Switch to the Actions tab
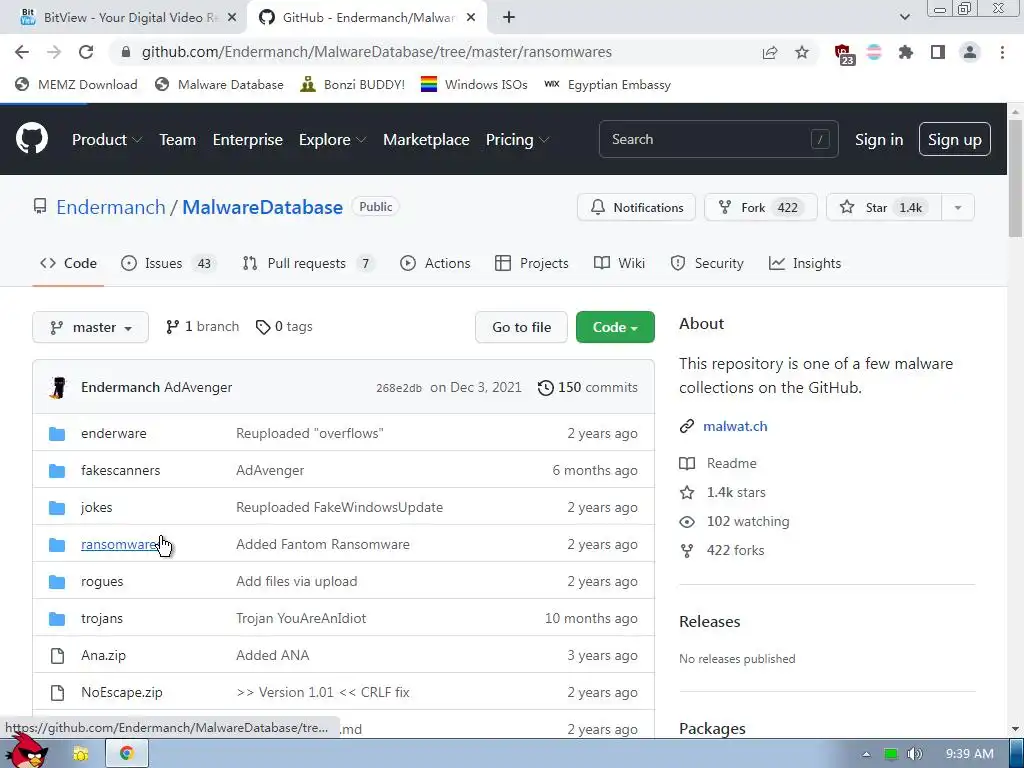The width and height of the screenshot is (1024, 768). tap(435, 263)
